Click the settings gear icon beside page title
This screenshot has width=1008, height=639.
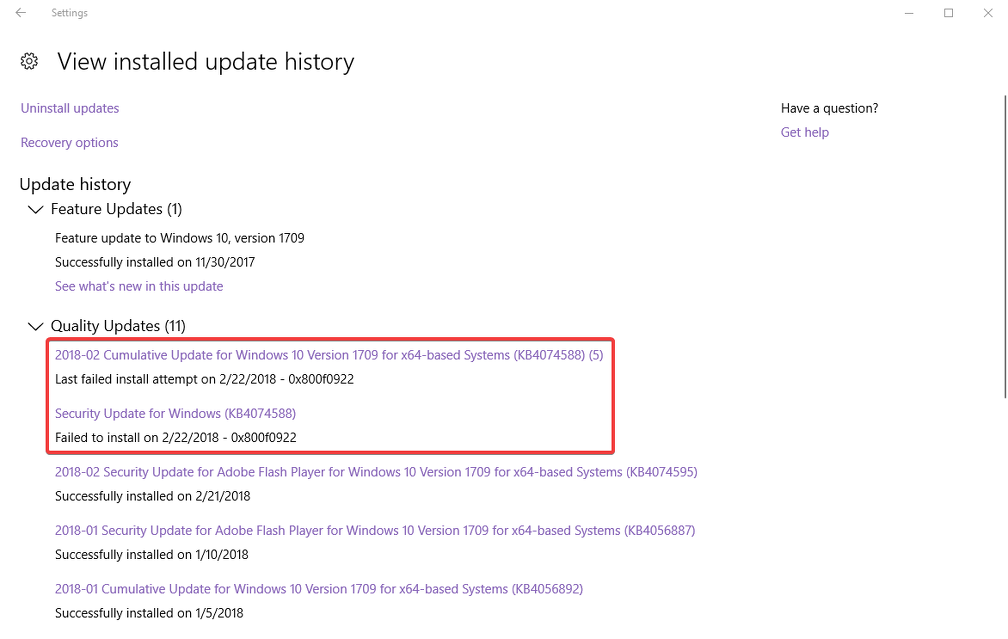point(29,62)
